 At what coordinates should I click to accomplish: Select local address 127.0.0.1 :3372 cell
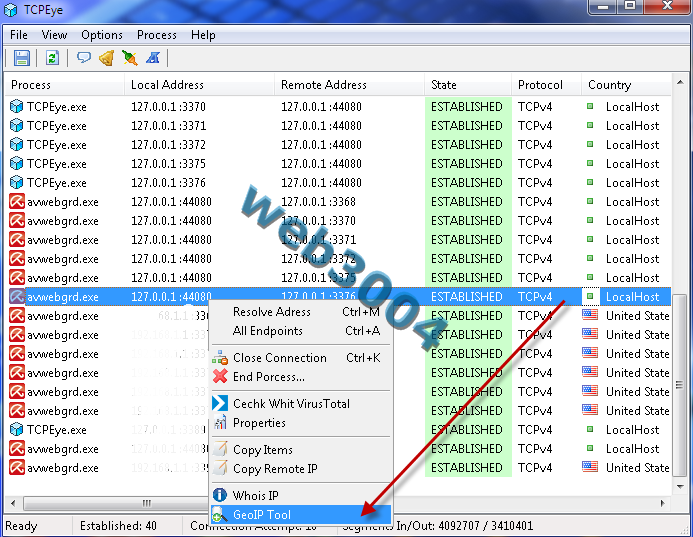click(x=168, y=145)
